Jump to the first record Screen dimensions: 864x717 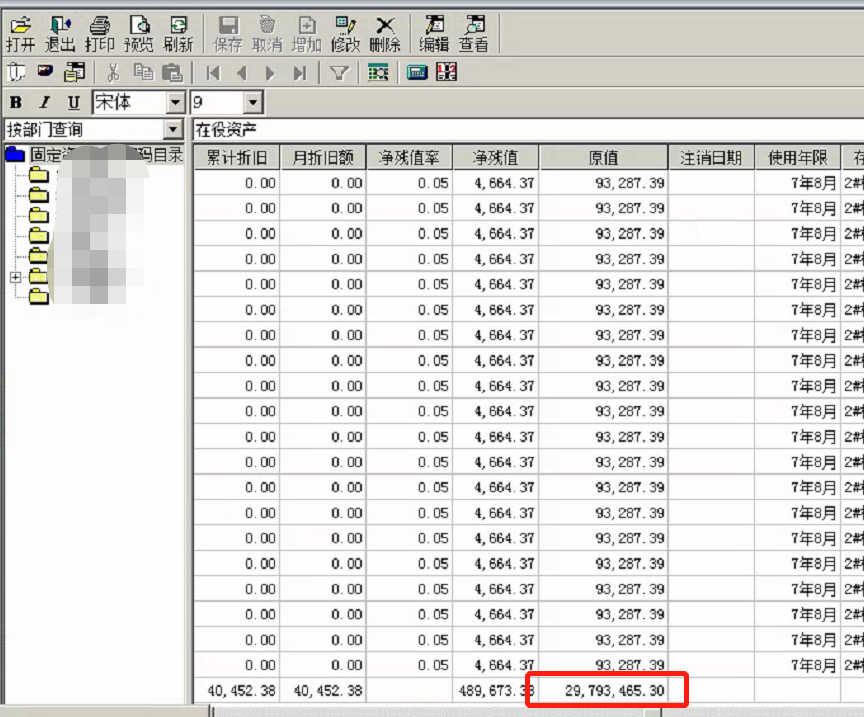point(213,73)
